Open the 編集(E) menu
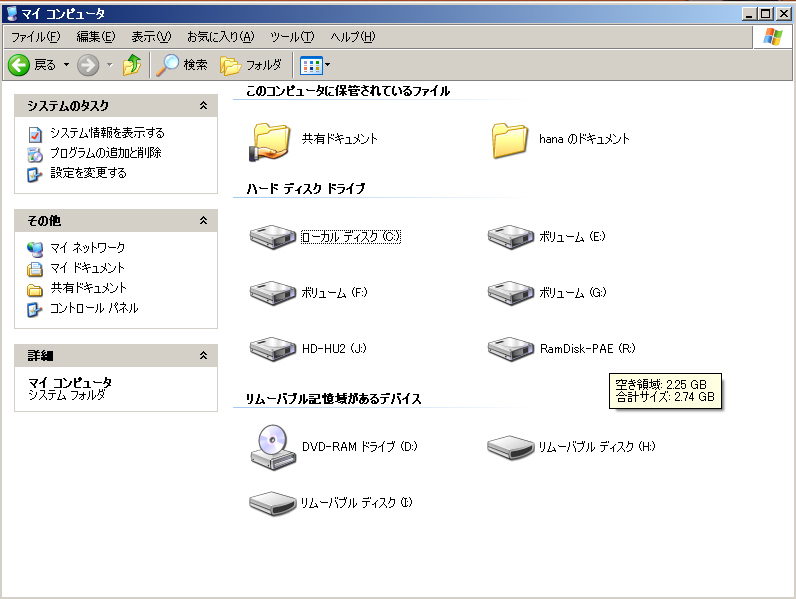 96,37
